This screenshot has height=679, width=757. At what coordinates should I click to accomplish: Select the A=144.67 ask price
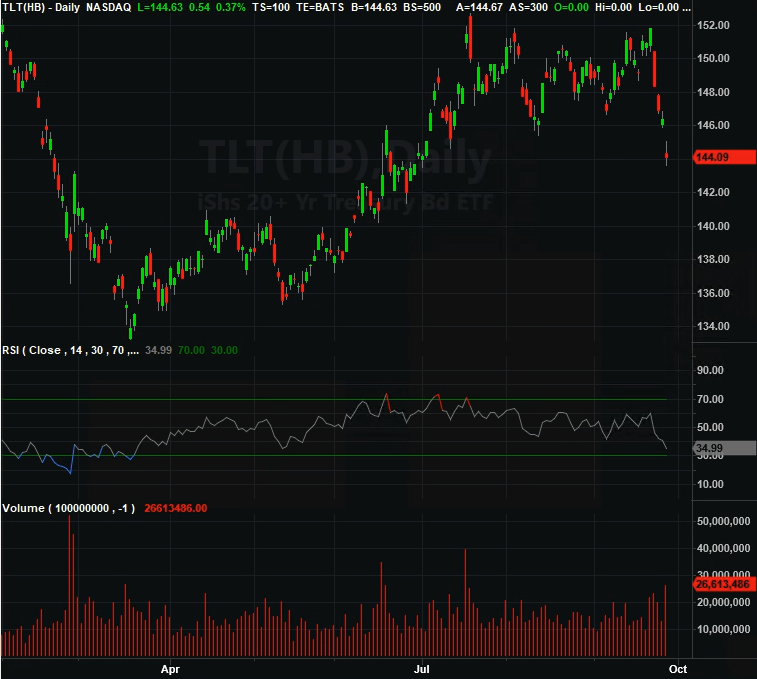[479, 7]
